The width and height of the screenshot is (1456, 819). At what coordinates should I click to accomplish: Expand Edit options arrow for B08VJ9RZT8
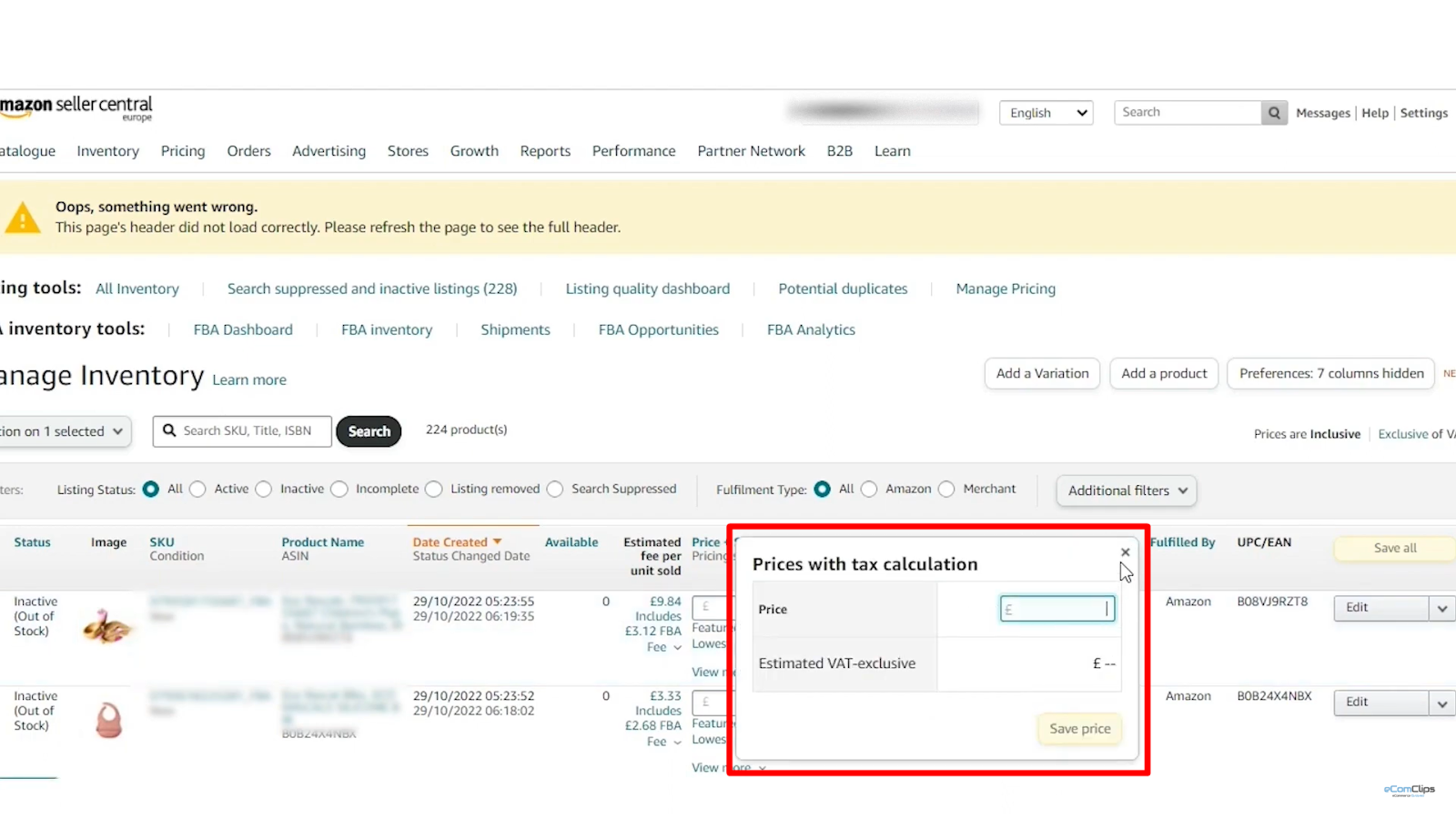point(1442,608)
